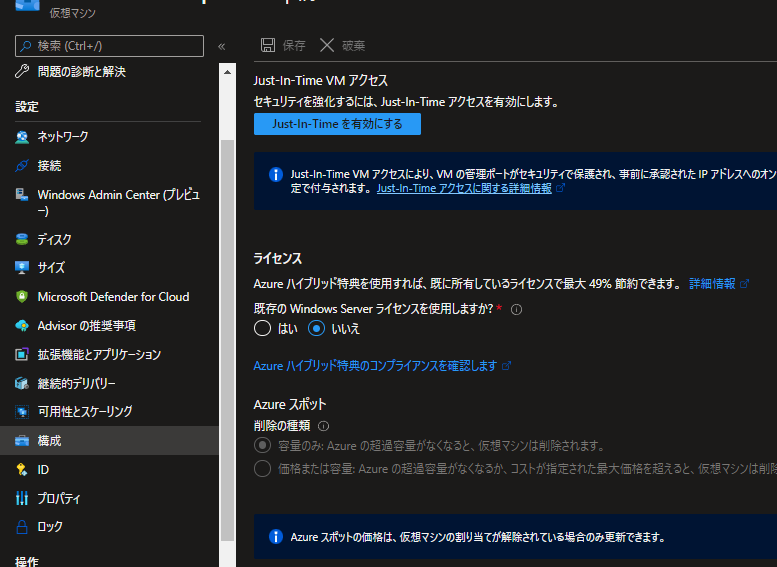Image resolution: width=777 pixels, height=567 pixels.
Task: Click the 保存 floppy disk icon
Action: (268, 45)
